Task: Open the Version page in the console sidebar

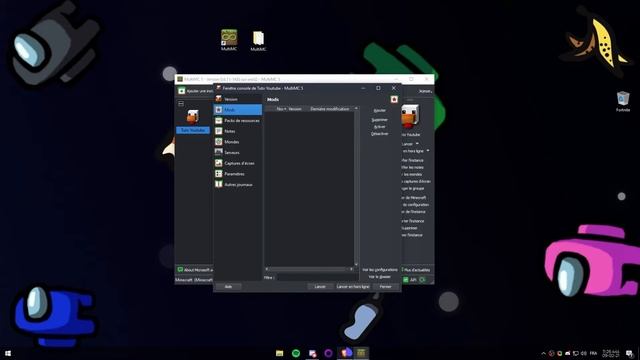Action: [238, 99]
